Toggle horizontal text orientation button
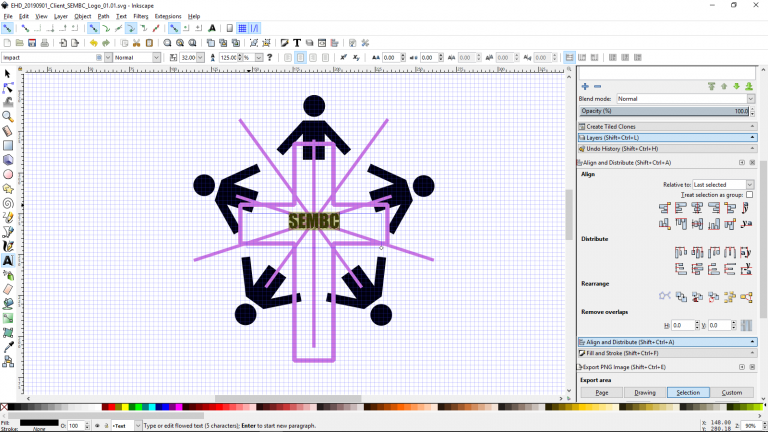This screenshot has width=768, height=432. coord(569,58)
